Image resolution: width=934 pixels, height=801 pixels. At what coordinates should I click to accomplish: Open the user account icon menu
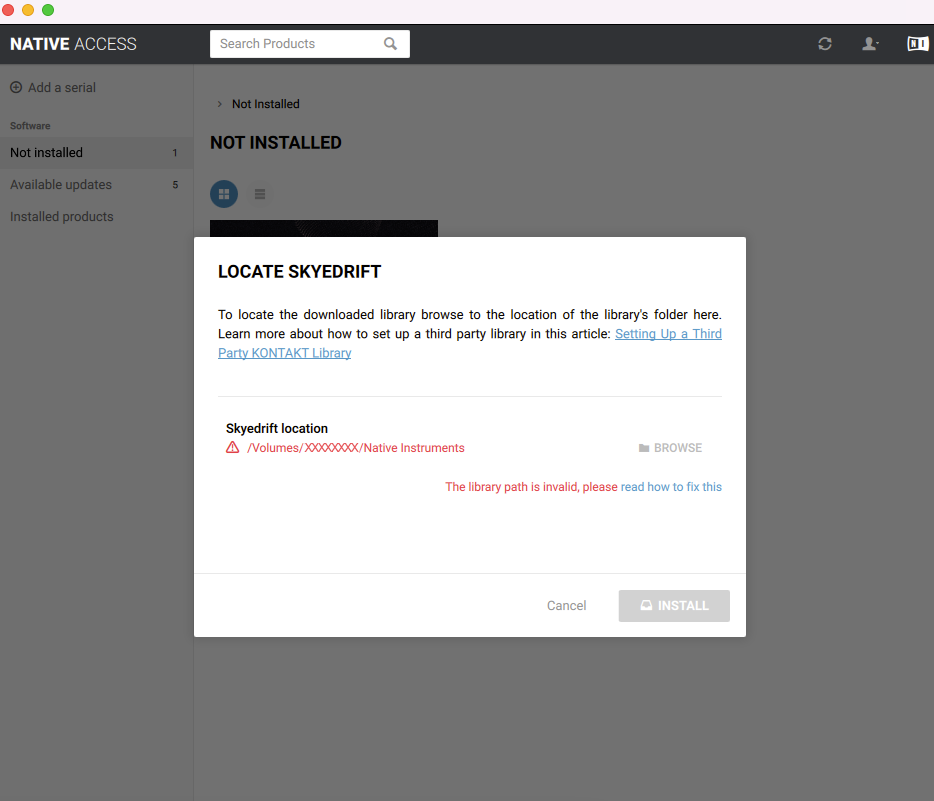[x=870, y=43]
